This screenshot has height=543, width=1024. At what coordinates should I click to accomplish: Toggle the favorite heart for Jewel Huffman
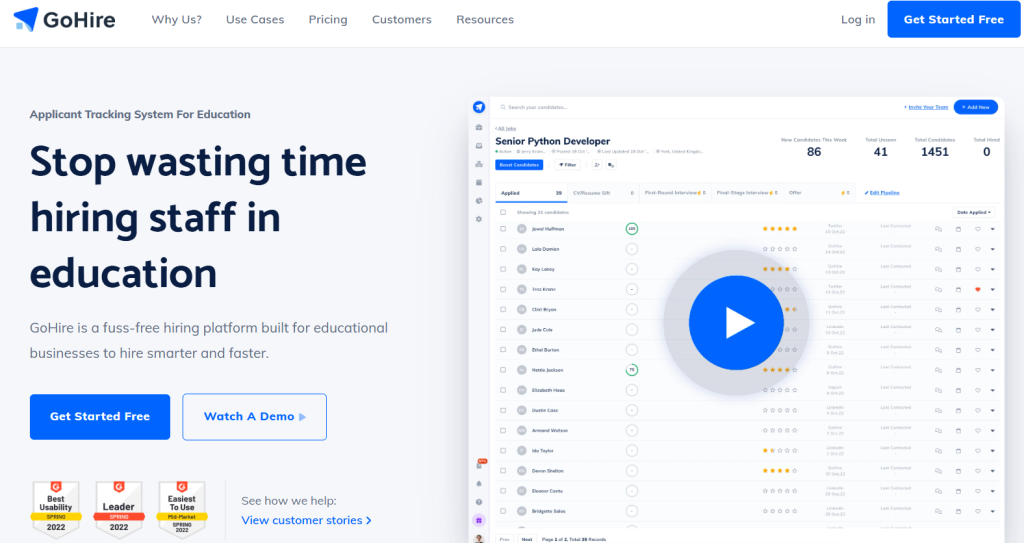978,229
